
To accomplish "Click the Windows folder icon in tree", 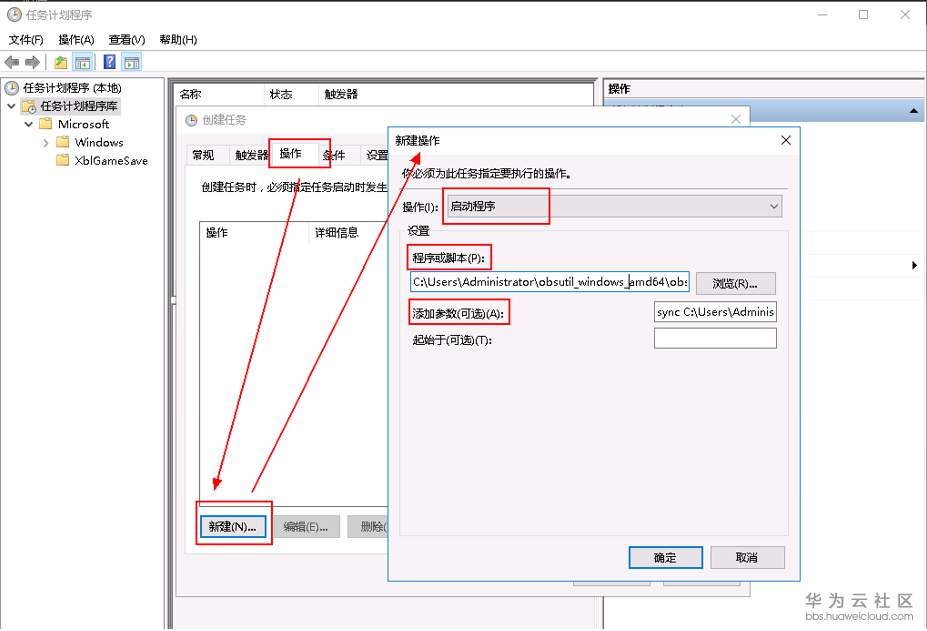I will (x=63, y=142).
